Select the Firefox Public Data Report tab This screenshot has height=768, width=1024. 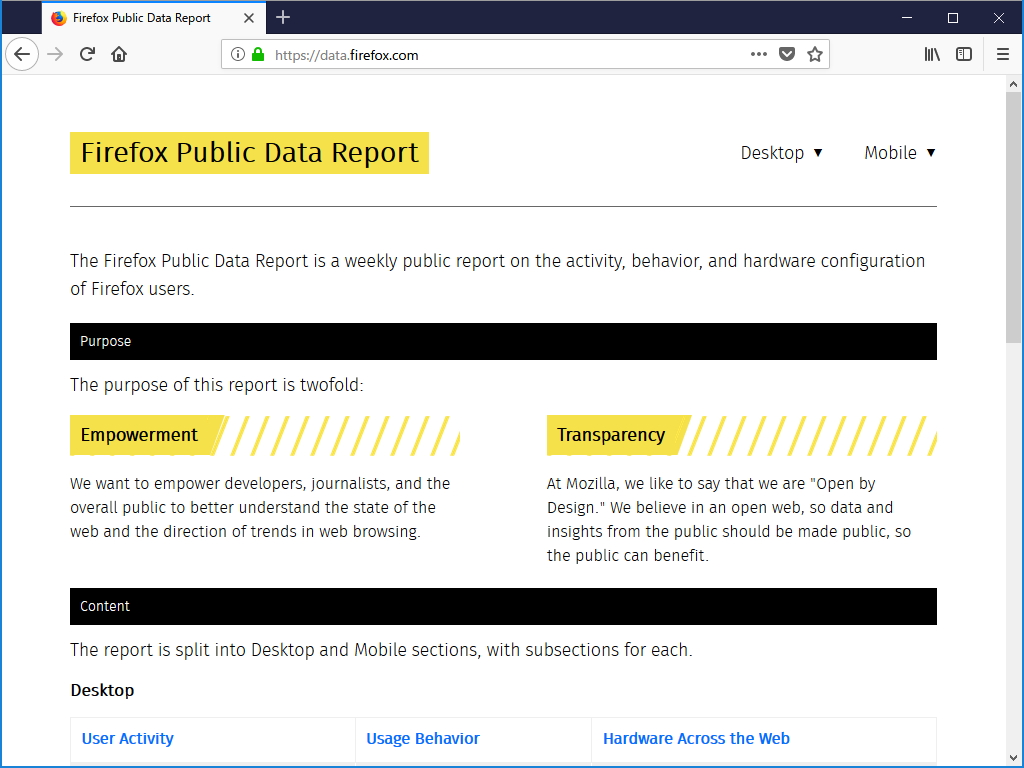pos(140,17)
